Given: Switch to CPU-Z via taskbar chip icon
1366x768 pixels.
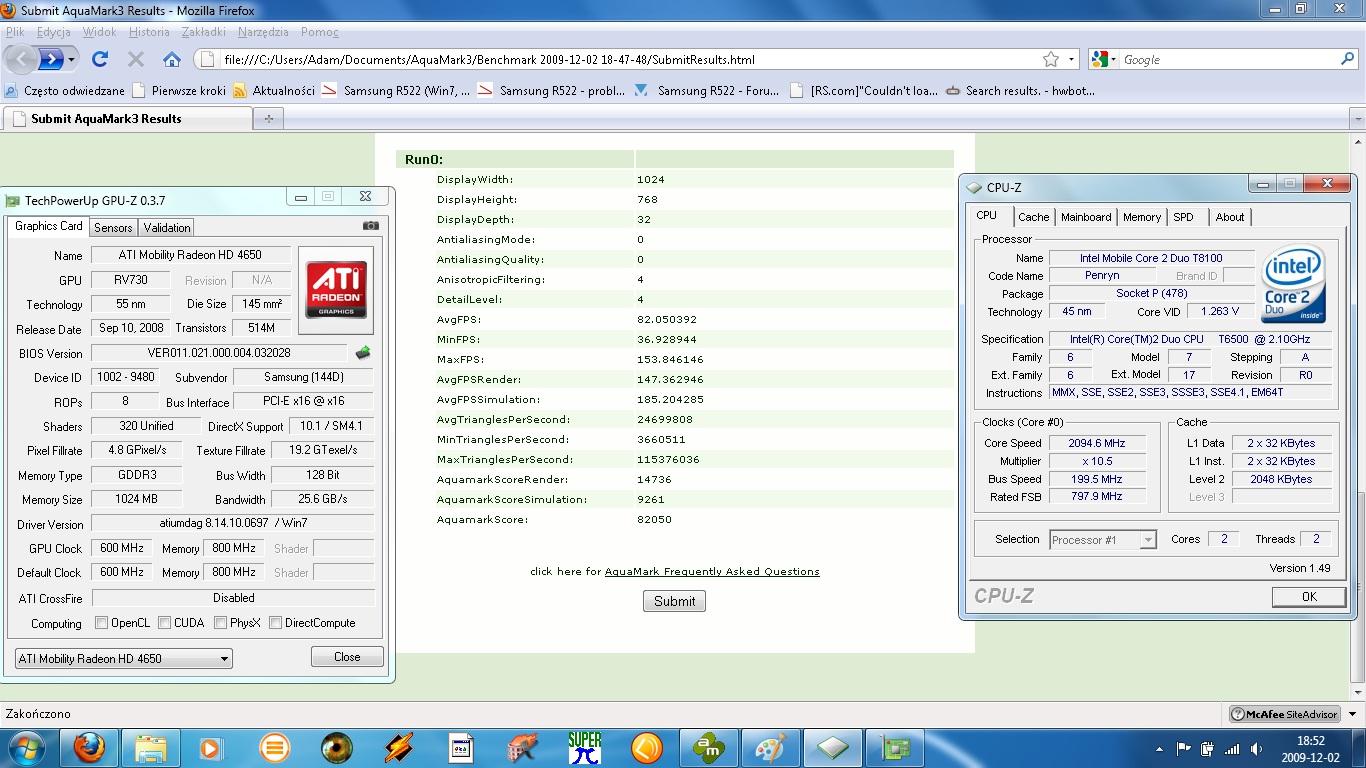Looking at the screenshot, I should [833, 747].
